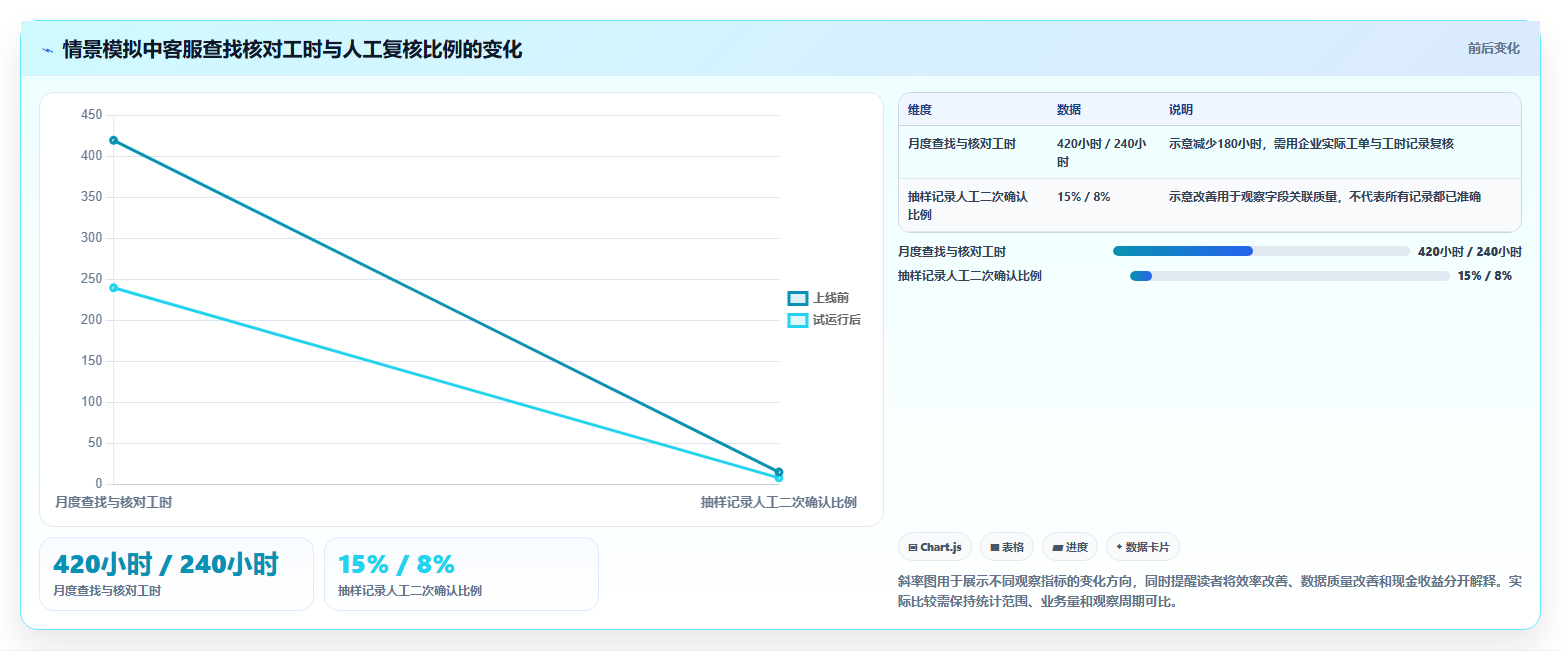Click y-axis tick label 100
This screenshot has height=651, width=1561.
point(91,402)
